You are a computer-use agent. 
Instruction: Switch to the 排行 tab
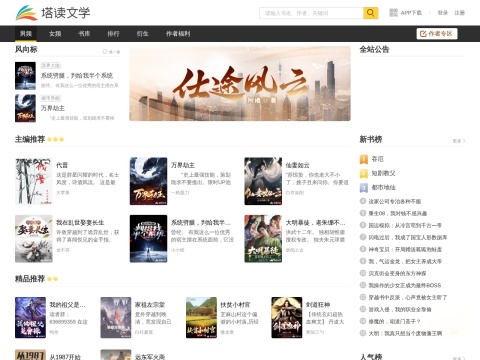(113, 33)
